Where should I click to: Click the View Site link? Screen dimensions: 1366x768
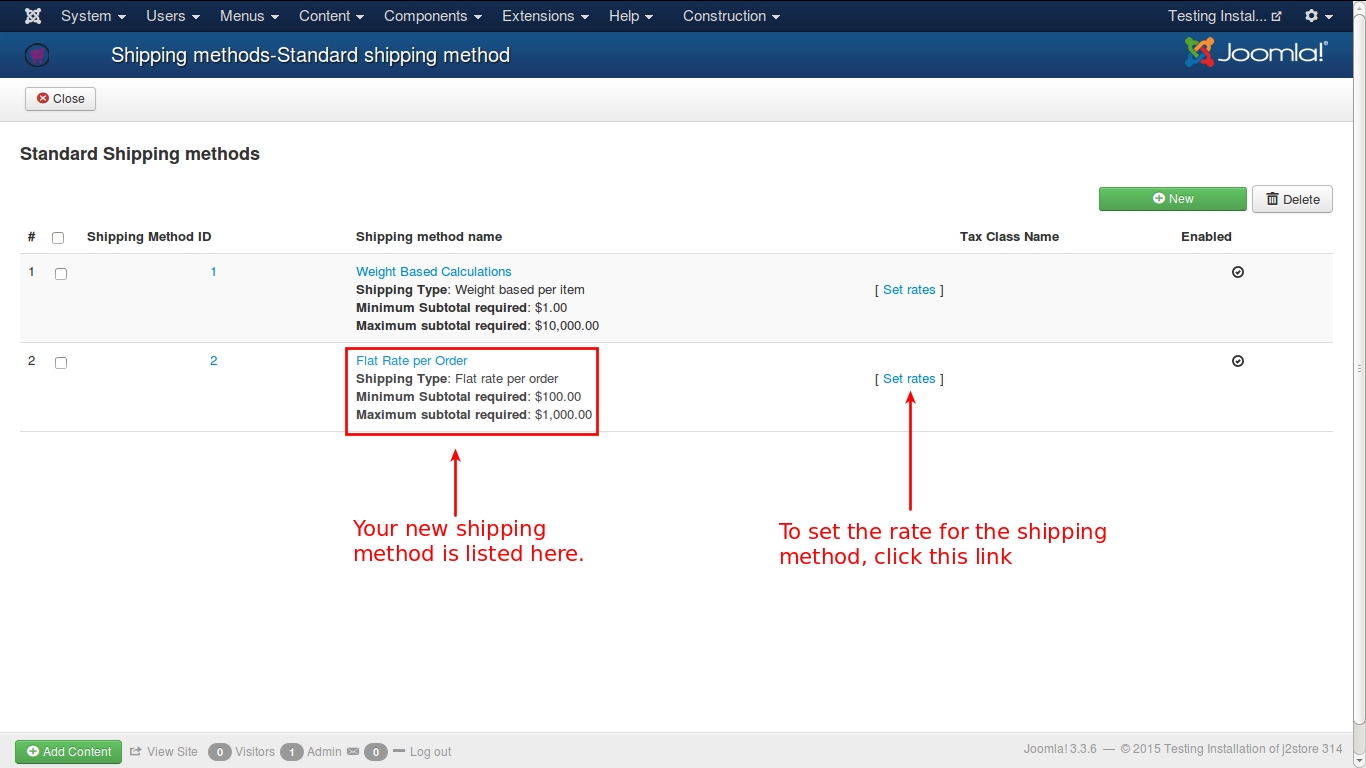(164, 752)
